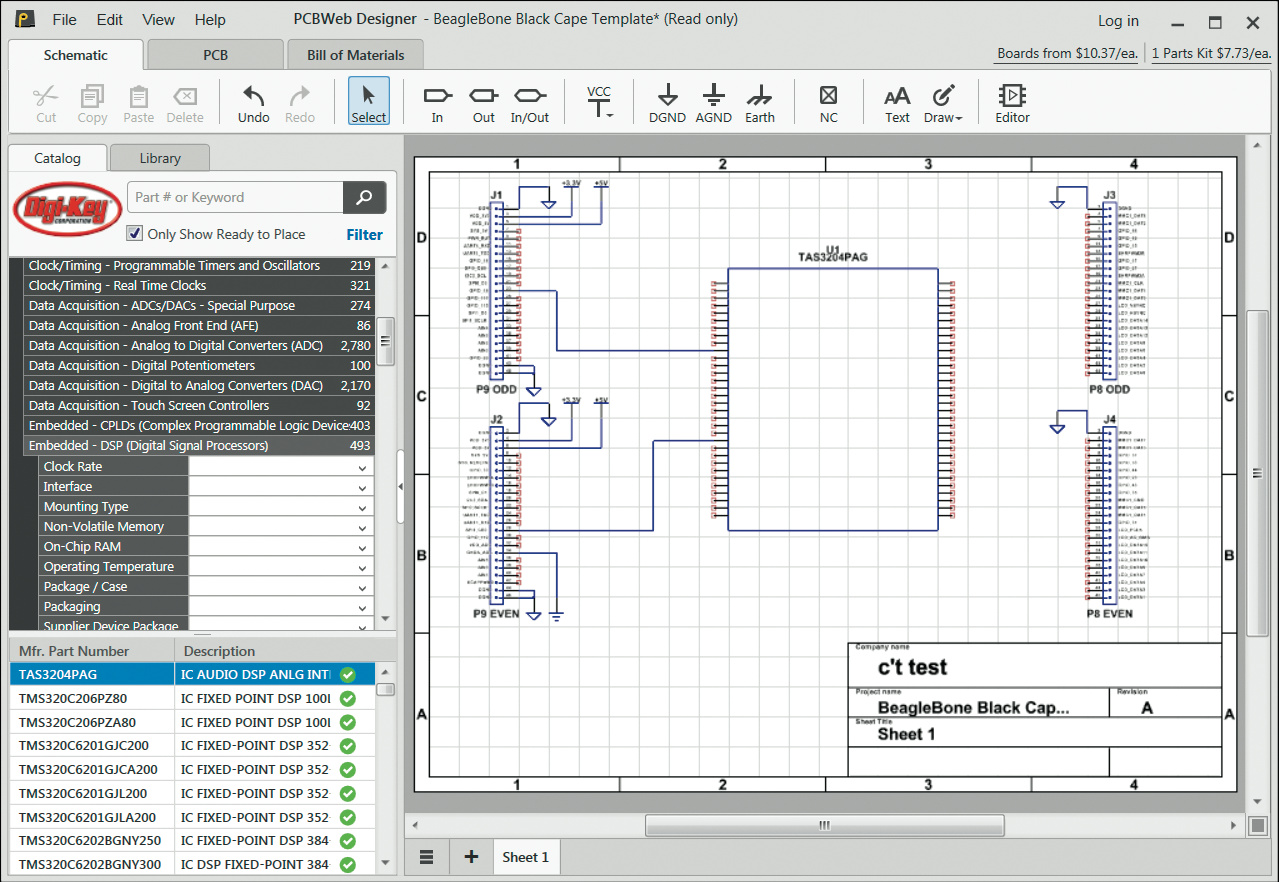Click the Filter link
The image size is (1279, 882).
pyautogui.click(x=364, y=234)
